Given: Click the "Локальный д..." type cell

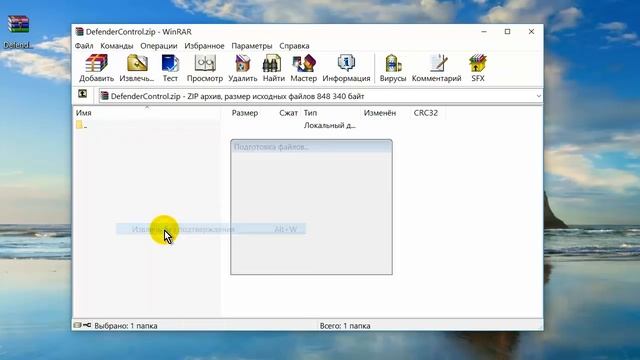Looking at the screenshot, I should pos(330,125).
